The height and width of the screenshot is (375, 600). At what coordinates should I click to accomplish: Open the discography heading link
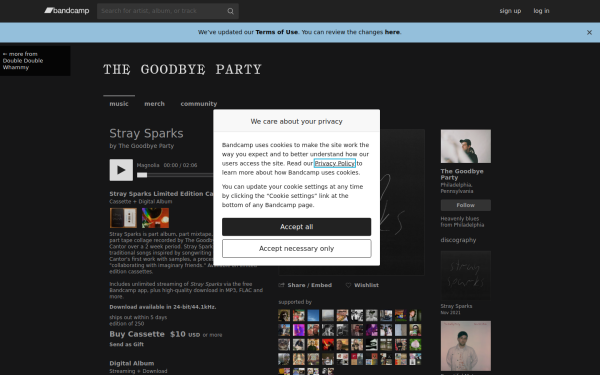point(458,240)
